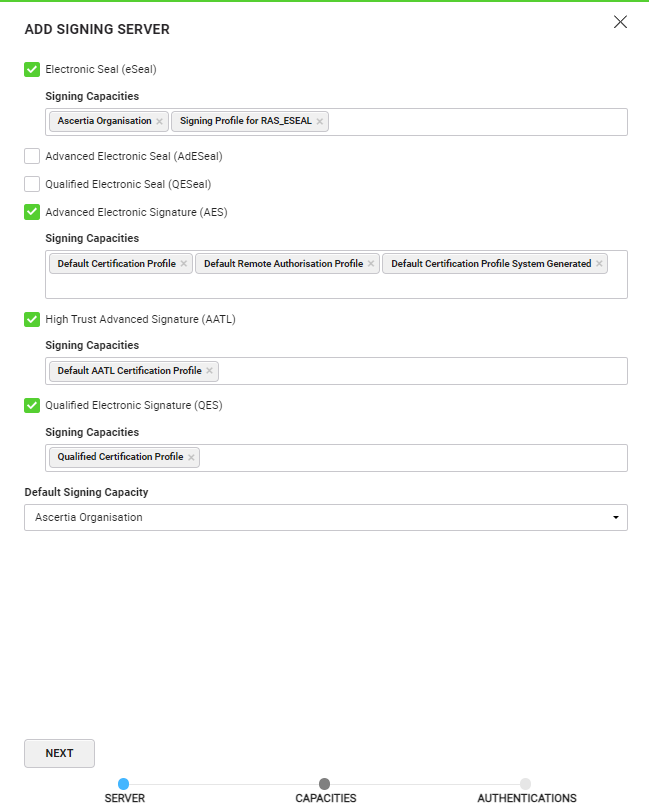Remove Qualified Certification Profile tag

[191, 458]
